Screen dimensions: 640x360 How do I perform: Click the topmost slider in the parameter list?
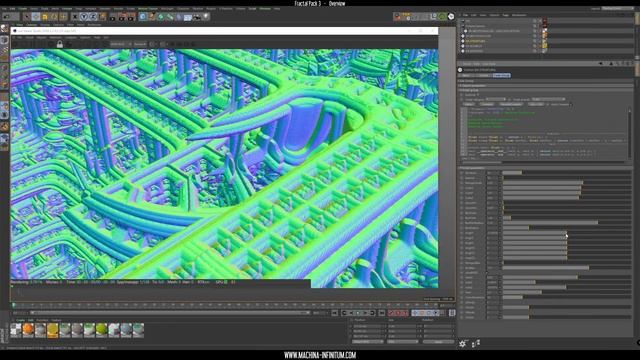pyautogui.click(x=567, y=173)
